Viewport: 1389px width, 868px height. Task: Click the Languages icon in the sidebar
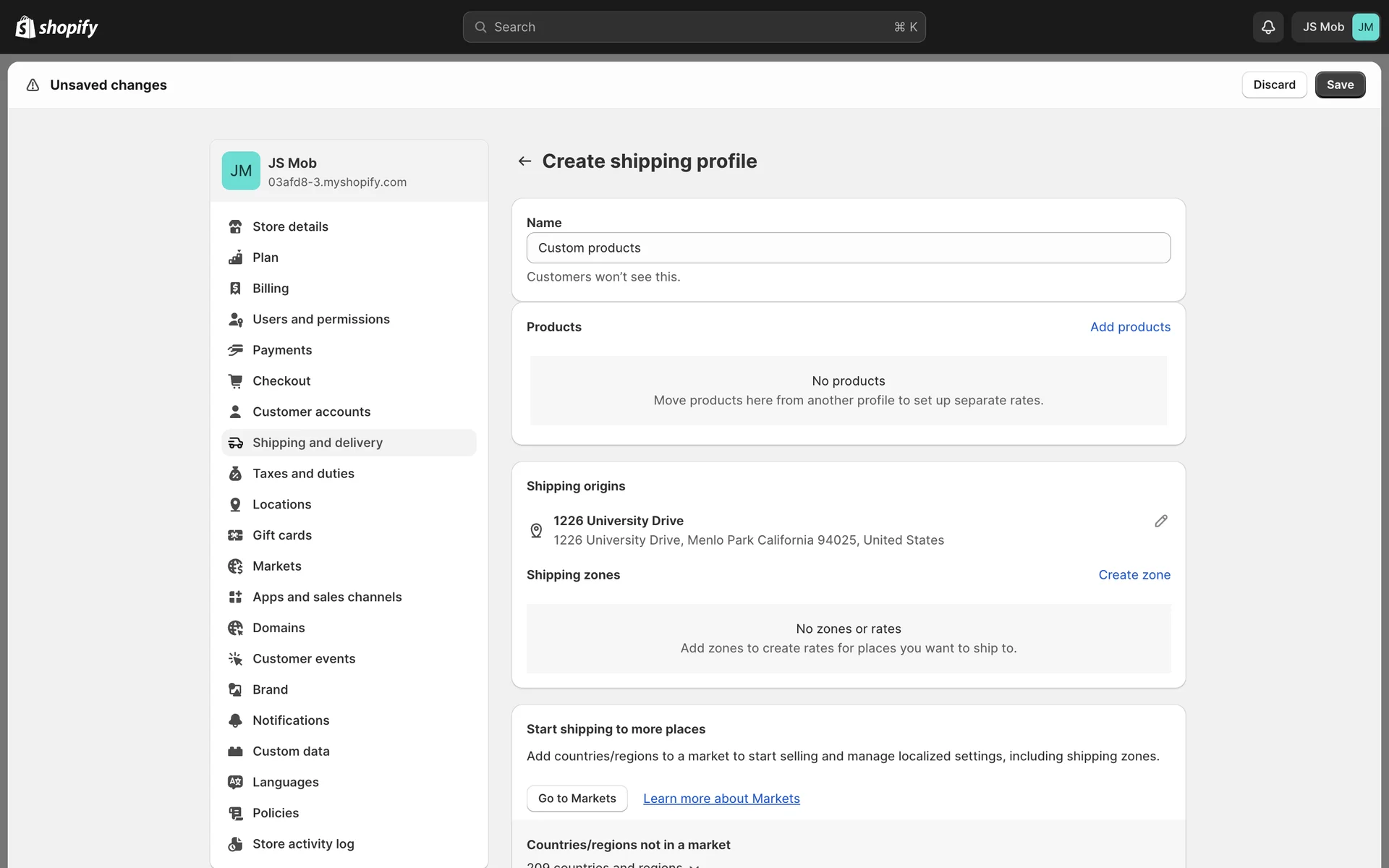tap(235, 782)
